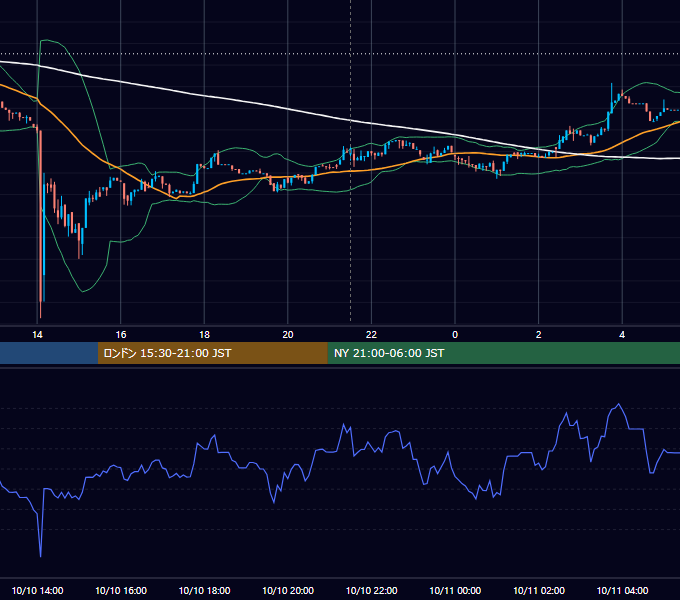This screenshot has width=680, height=600.
Task: Click the 14 hour axis label
Action: click(37, 335)
